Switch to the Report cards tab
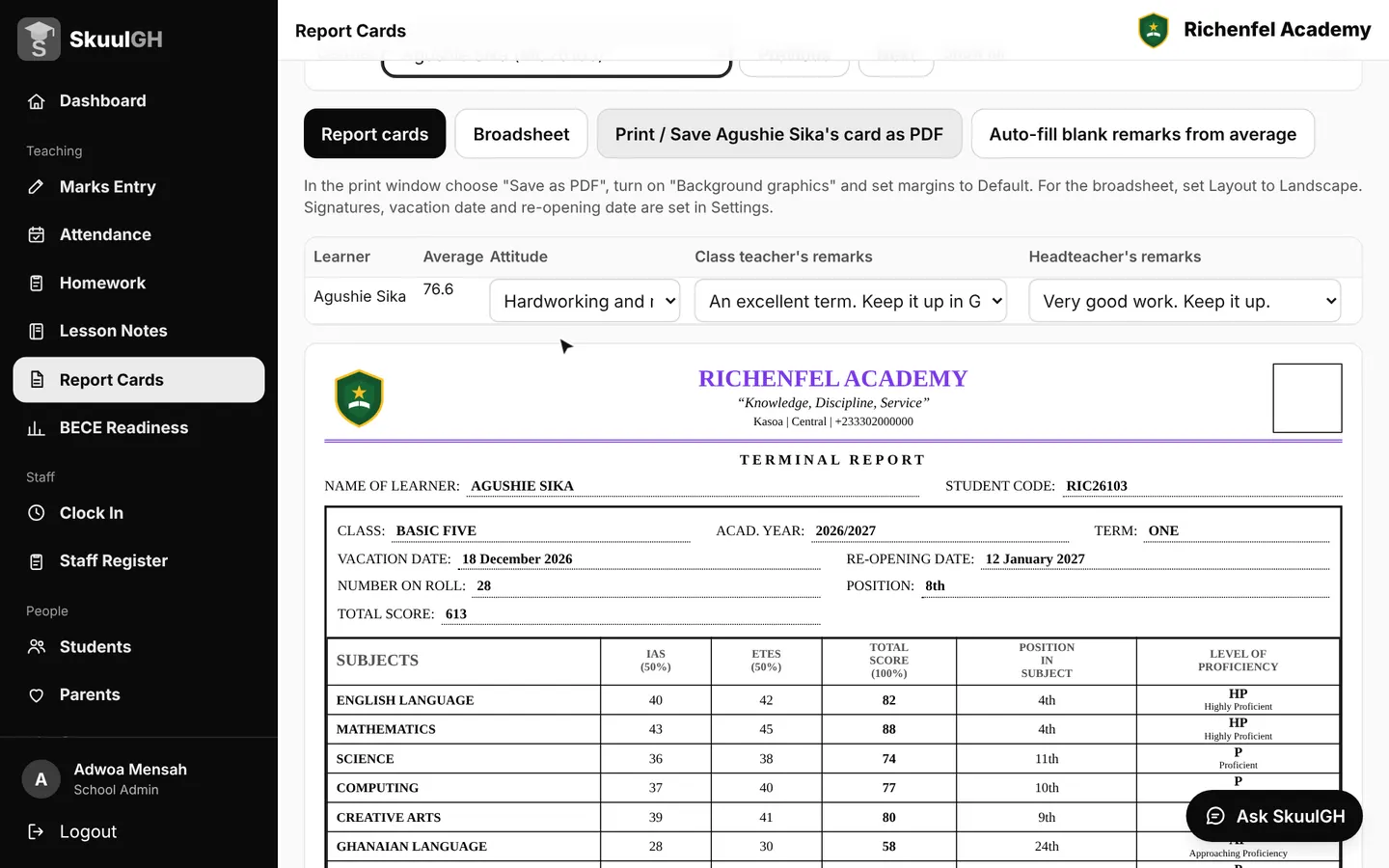Viewport: 1389px width, 868px height. pos(374,134)
